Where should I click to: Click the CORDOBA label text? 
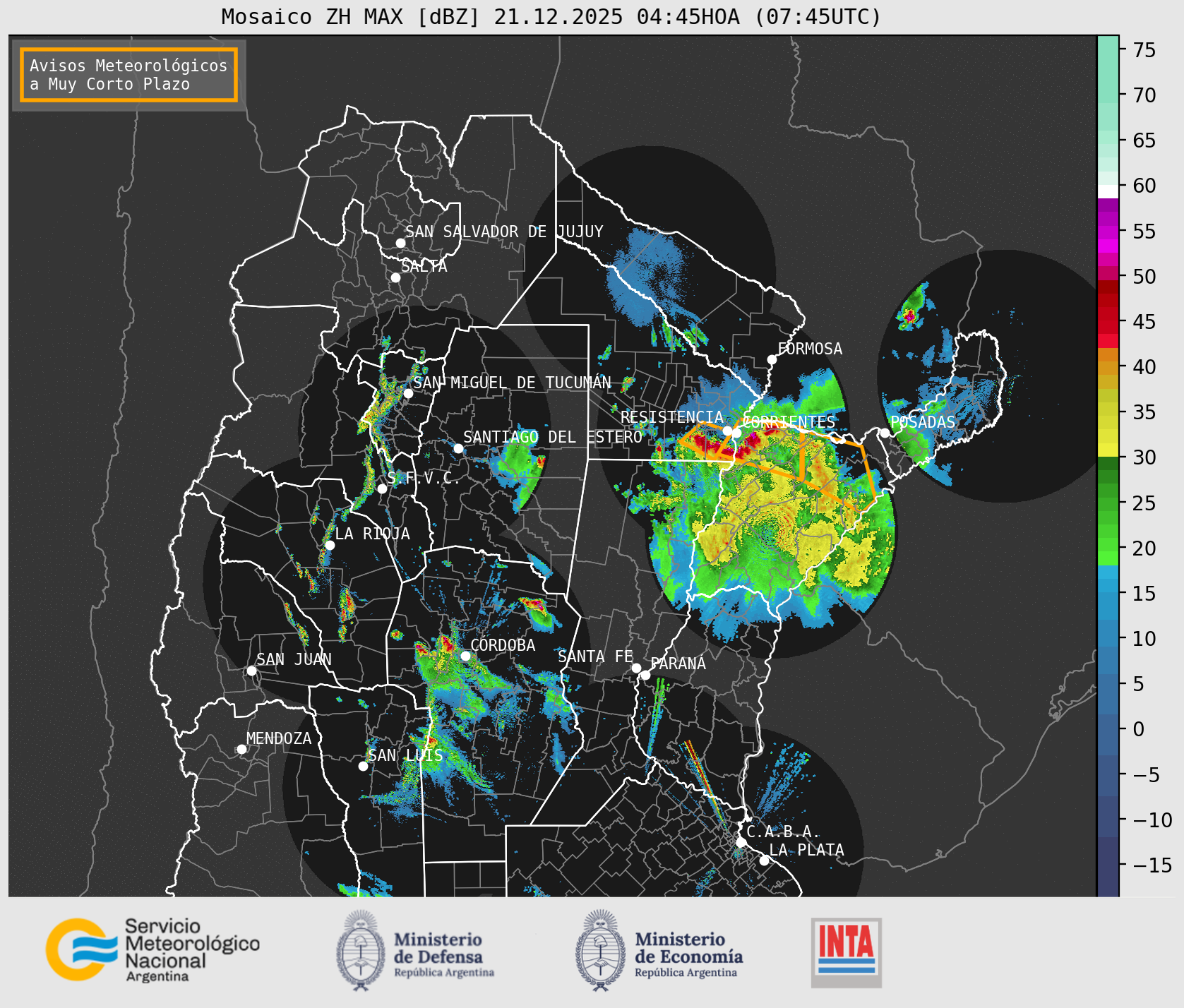503,645
